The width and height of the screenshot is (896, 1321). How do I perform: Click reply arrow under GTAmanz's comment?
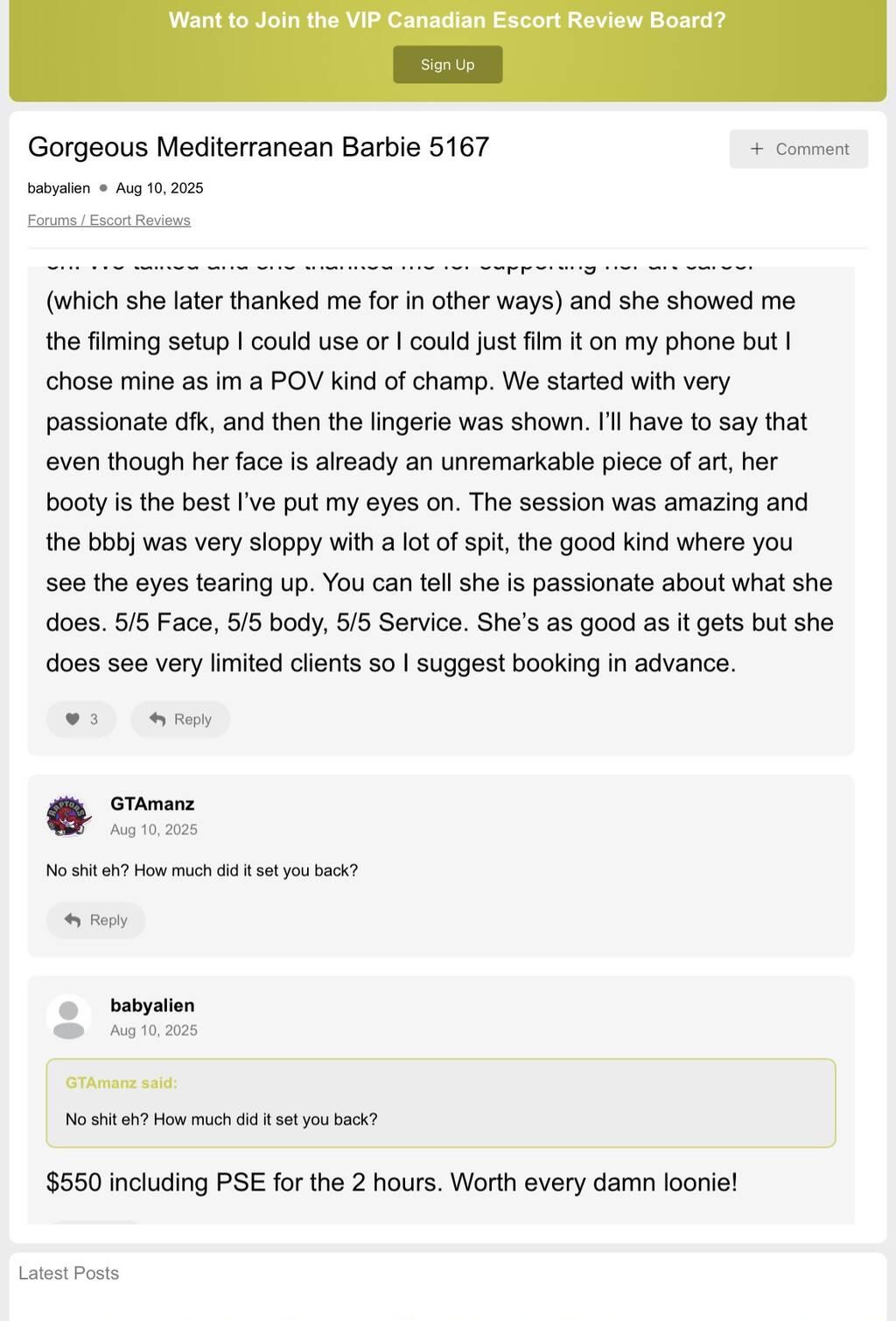[73, 920]
